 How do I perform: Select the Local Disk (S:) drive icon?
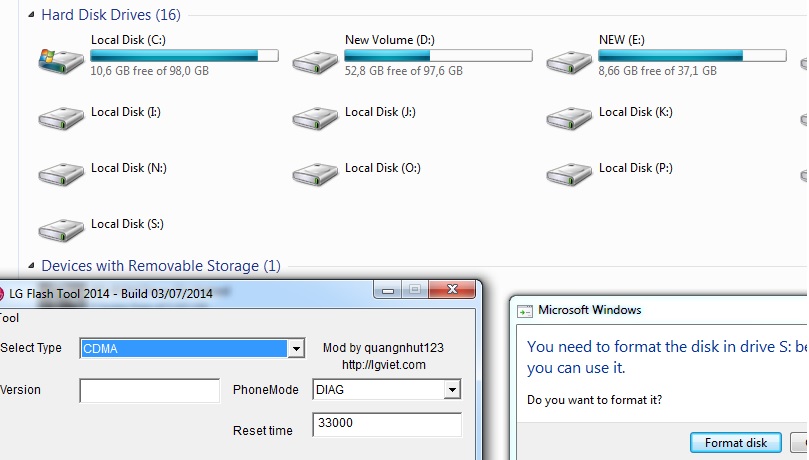click(x=61, y=230)
